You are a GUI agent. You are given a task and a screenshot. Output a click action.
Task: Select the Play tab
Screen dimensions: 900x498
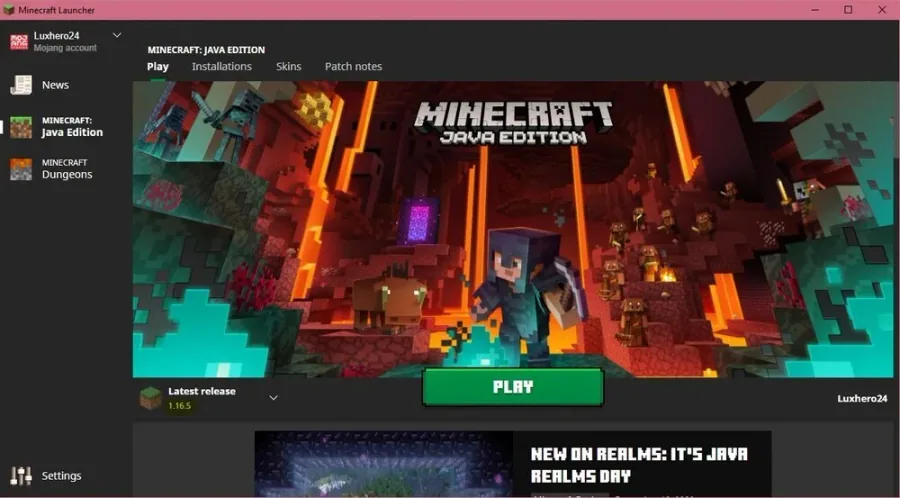158,67
